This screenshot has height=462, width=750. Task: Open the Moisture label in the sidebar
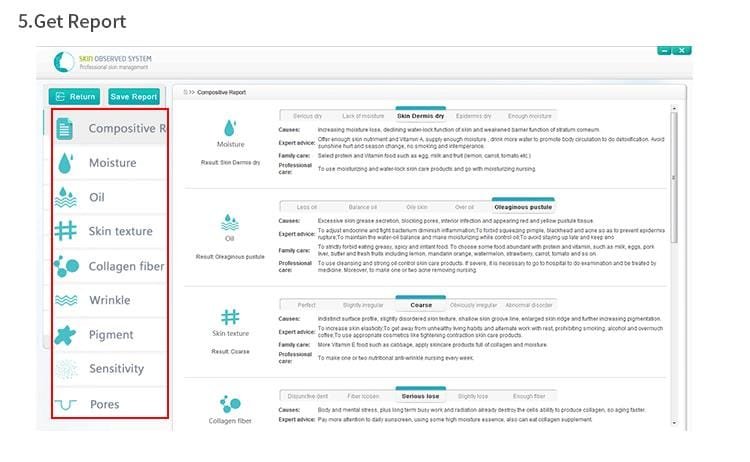click(x=113, y=163)
